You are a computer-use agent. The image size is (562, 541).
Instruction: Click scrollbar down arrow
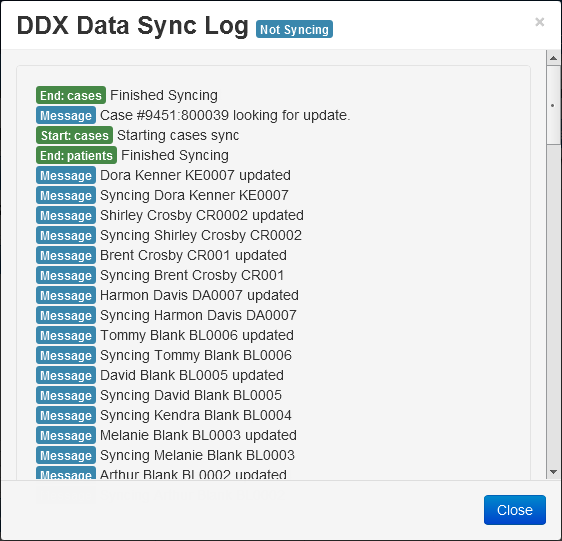point(553,472)
